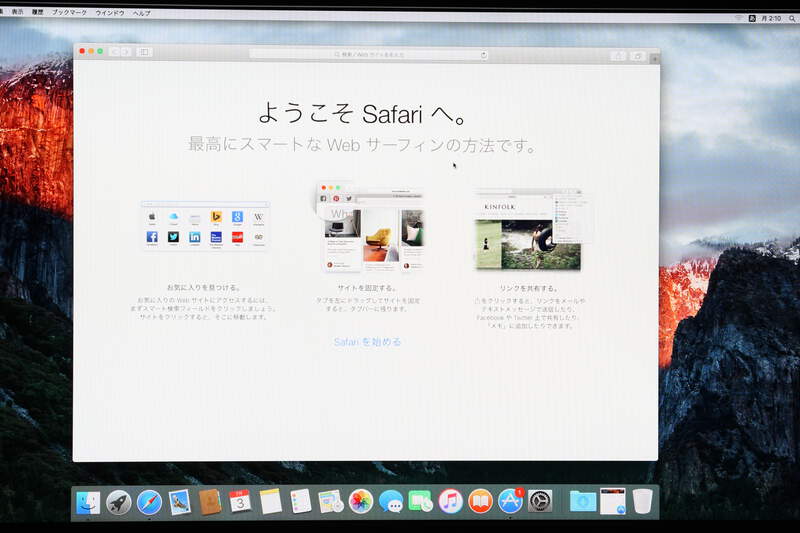Go back with Safari's back arrow
Screen dimensions: 800x533
tap(115, 52)
